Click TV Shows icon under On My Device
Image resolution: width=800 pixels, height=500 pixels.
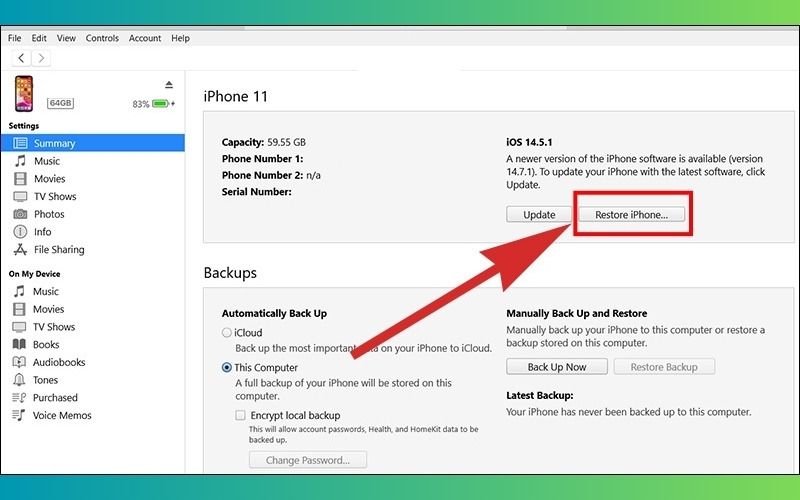tap(19, 327)
